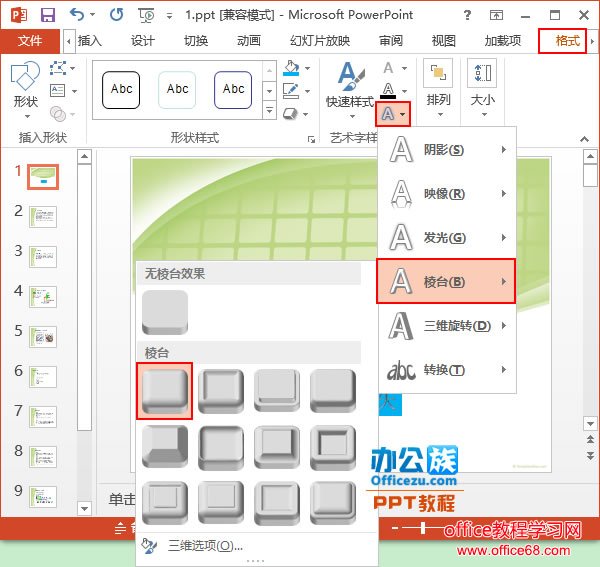Click the Undo arrow icon
Screen dimensions: 600x567
click(77, 15)
